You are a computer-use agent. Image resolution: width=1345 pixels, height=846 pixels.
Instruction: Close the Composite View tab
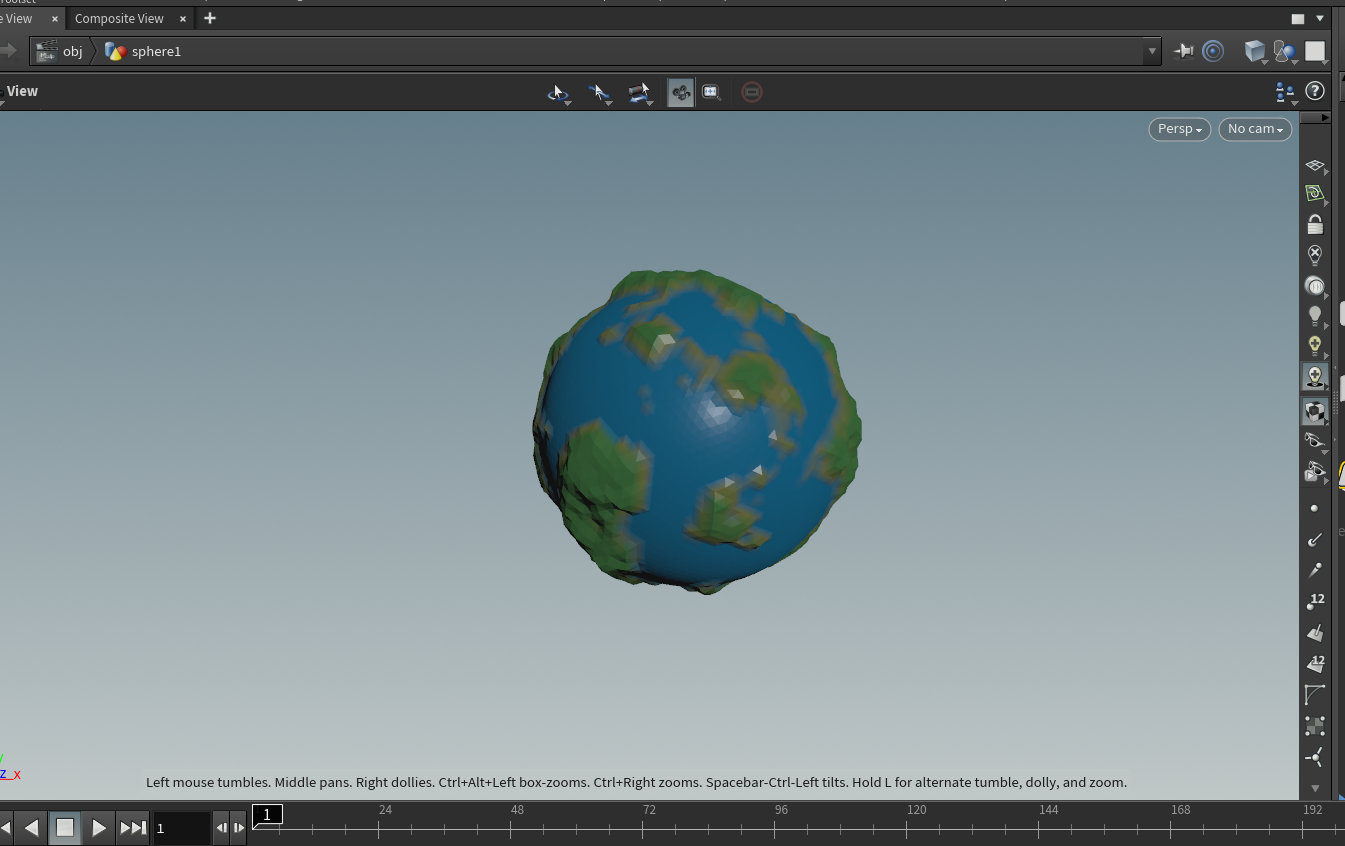tap(183, 18)
